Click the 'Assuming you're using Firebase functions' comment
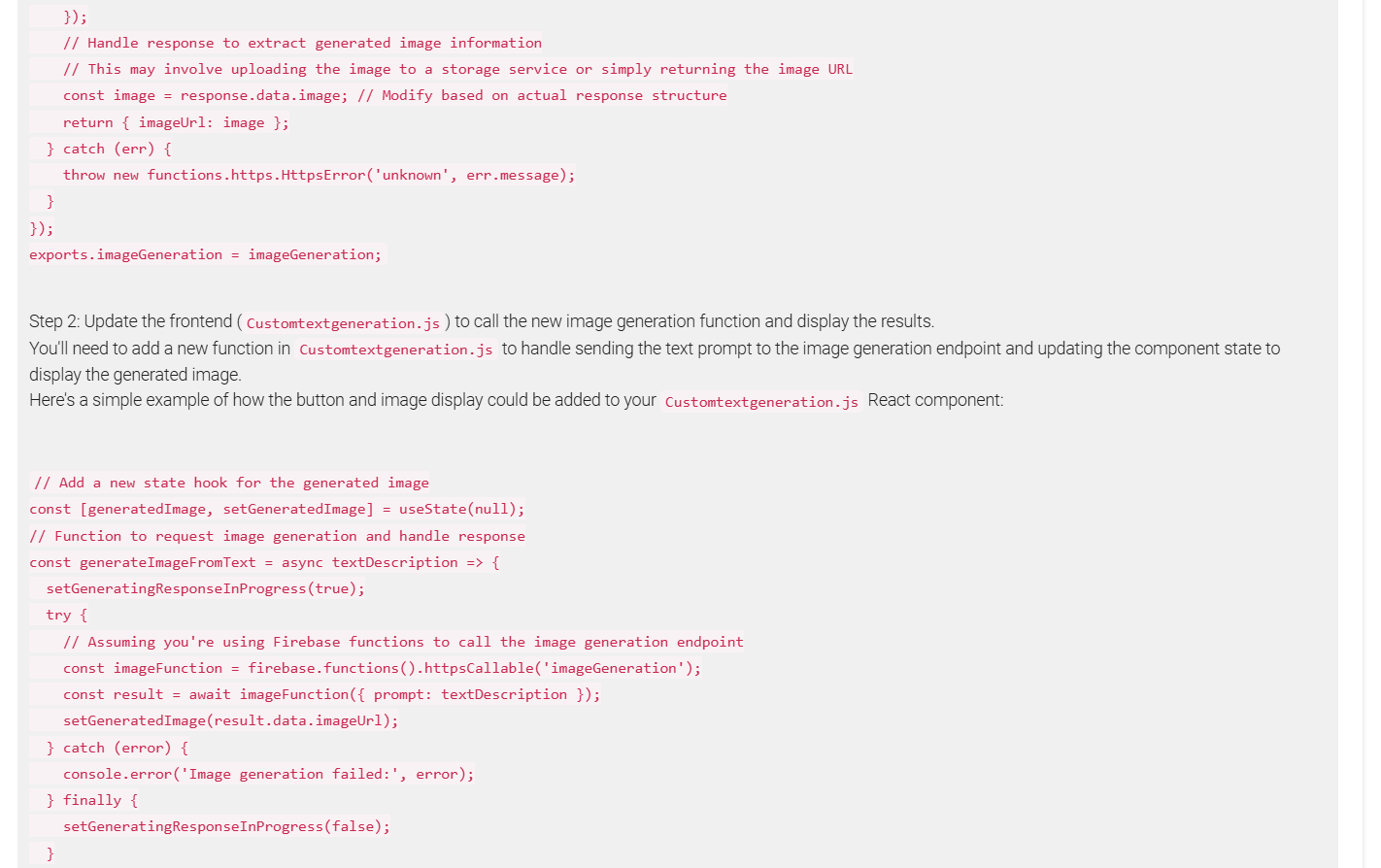Screen dimensions: 1381x868 [403, 642]
